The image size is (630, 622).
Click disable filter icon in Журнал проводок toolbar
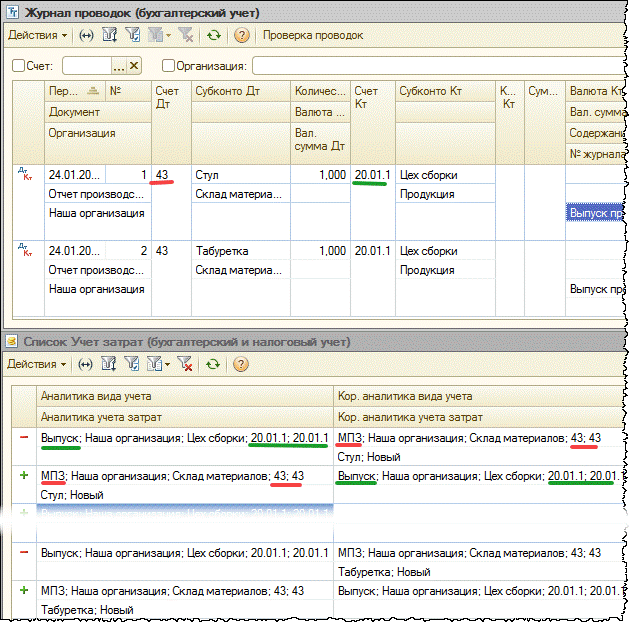point(186,35)
